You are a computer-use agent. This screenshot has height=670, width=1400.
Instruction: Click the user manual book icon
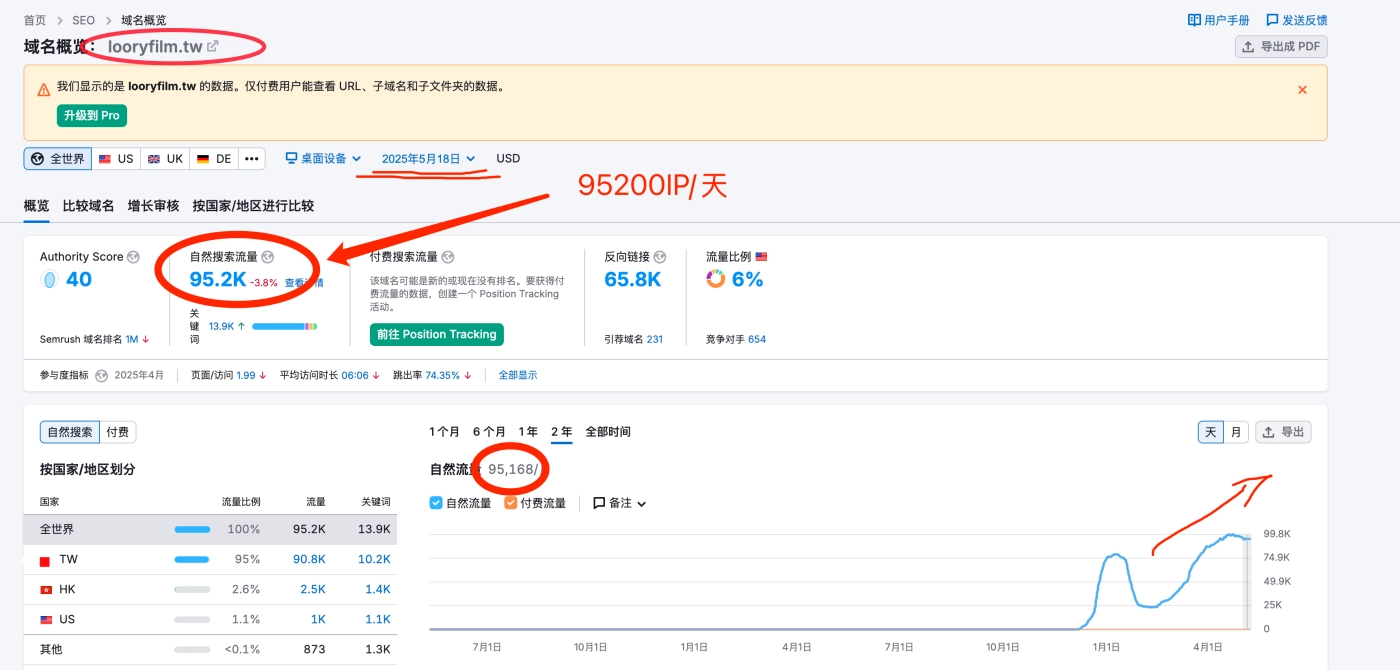coord(1194,20)
